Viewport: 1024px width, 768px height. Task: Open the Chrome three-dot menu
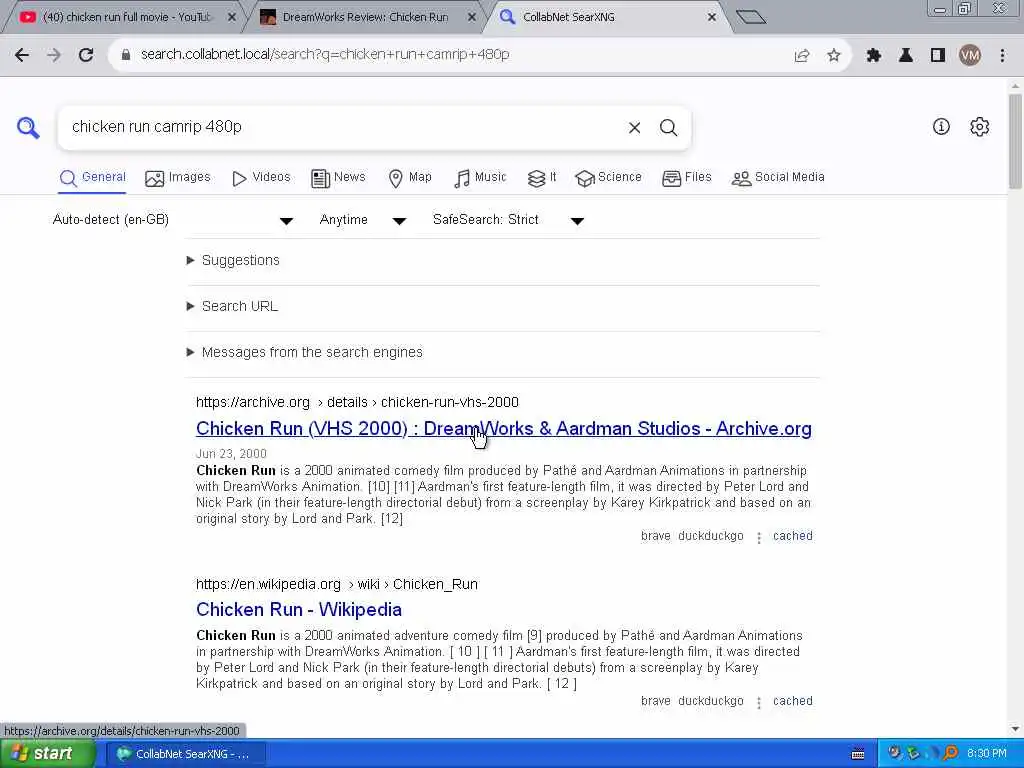pos(1002,56)
